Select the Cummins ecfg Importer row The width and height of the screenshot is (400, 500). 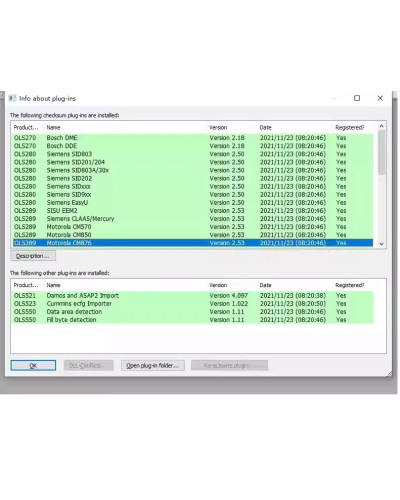[193, 303]
